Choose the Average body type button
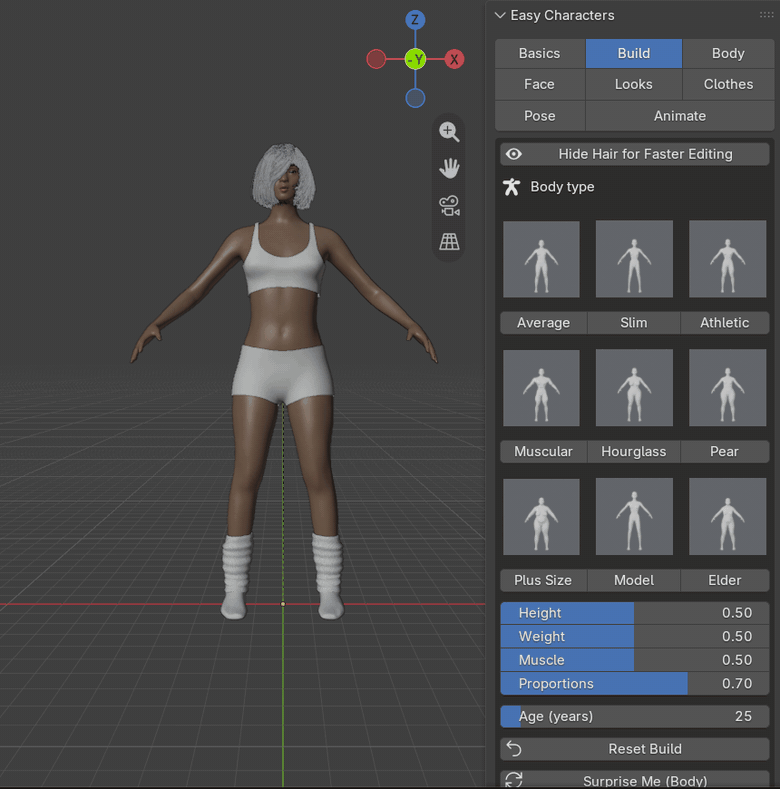 [543, 323]
